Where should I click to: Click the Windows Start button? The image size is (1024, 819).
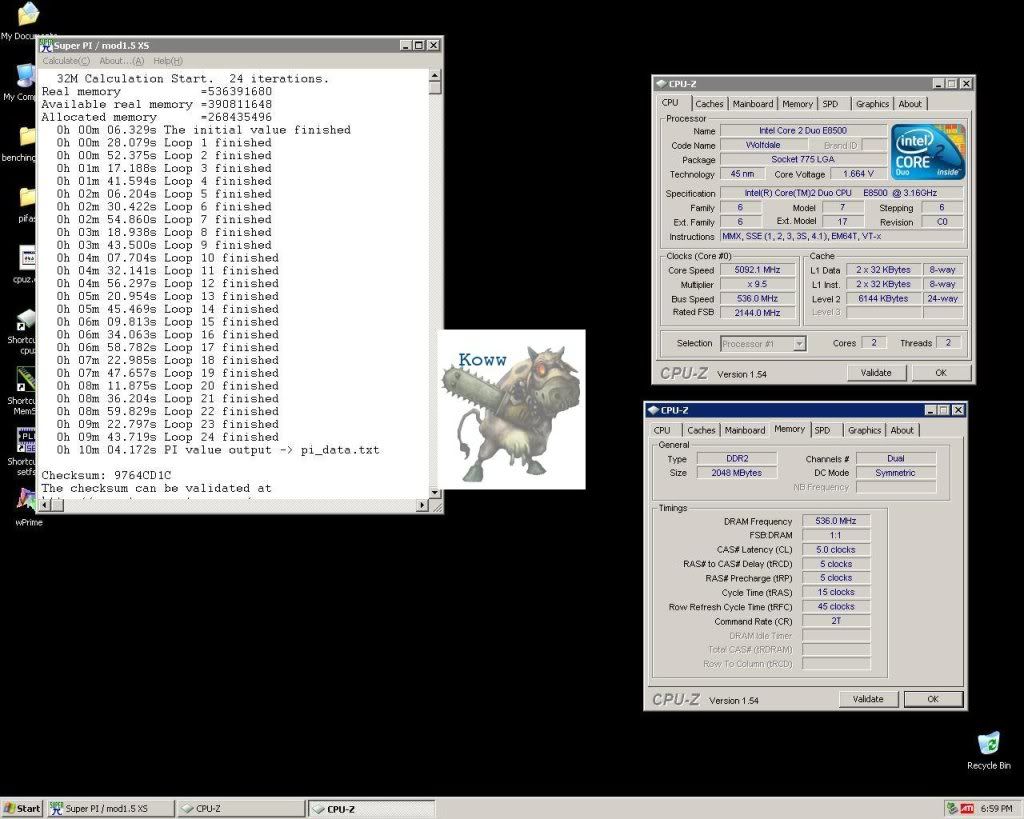click(22, 808)
